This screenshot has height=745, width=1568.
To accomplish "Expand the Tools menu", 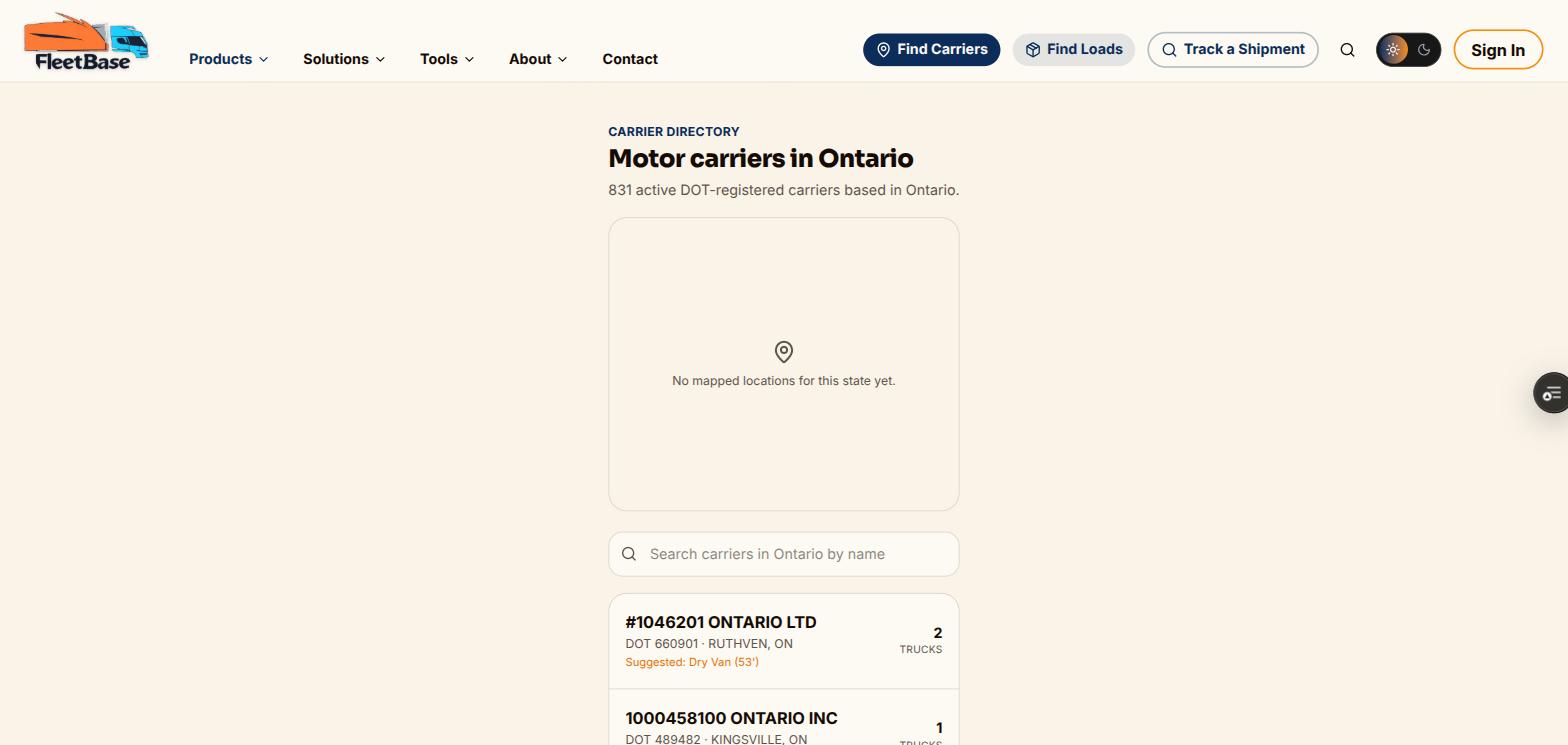I will pos(447,59).
